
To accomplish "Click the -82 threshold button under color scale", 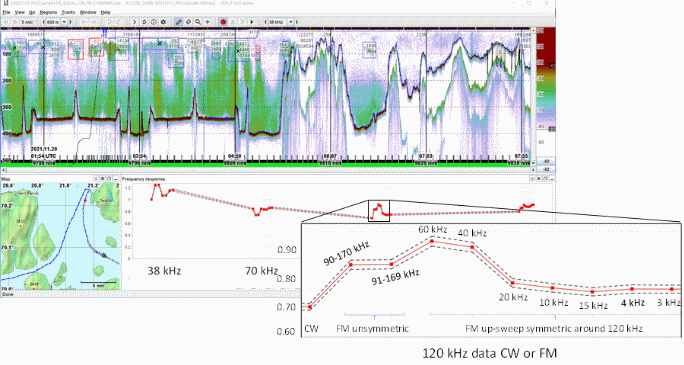I will [x=546, y=170].
